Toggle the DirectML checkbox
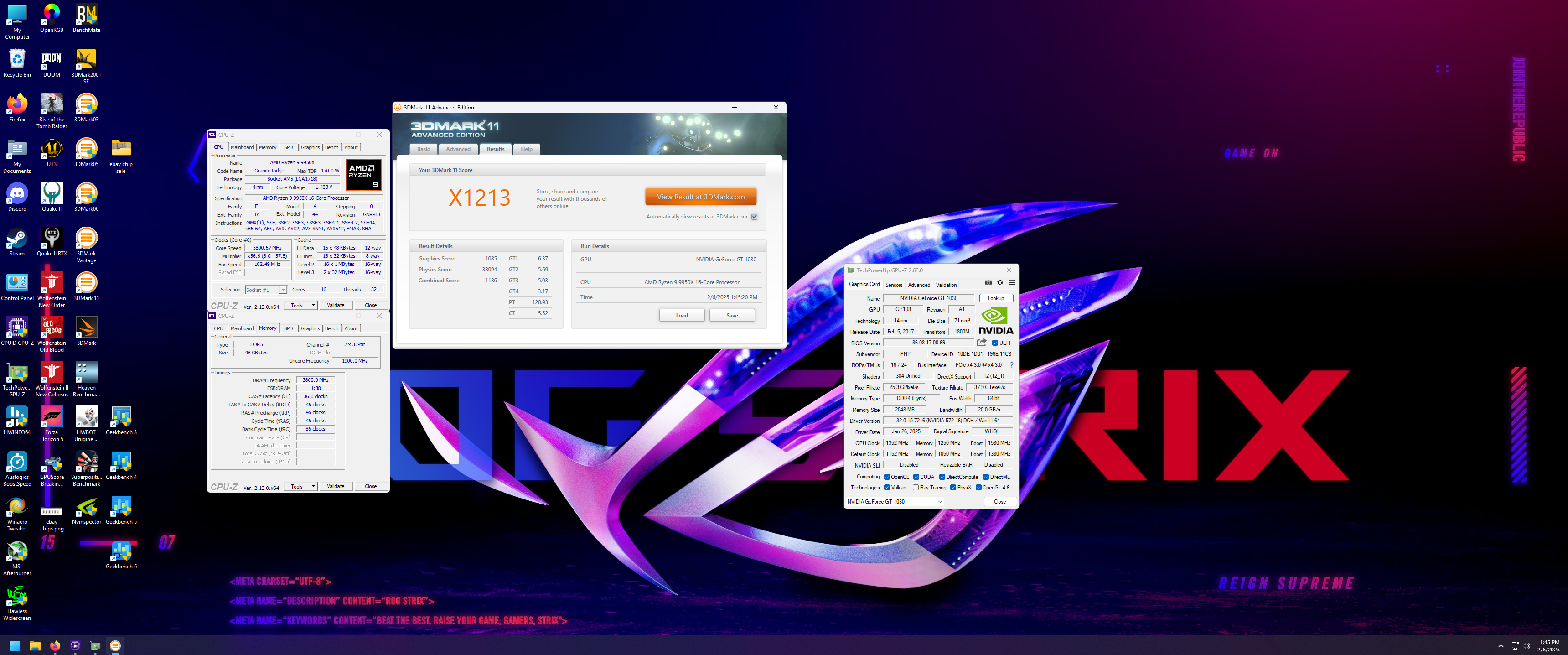The height and width of the screenshot is (655, 1568). coord(985,477)
